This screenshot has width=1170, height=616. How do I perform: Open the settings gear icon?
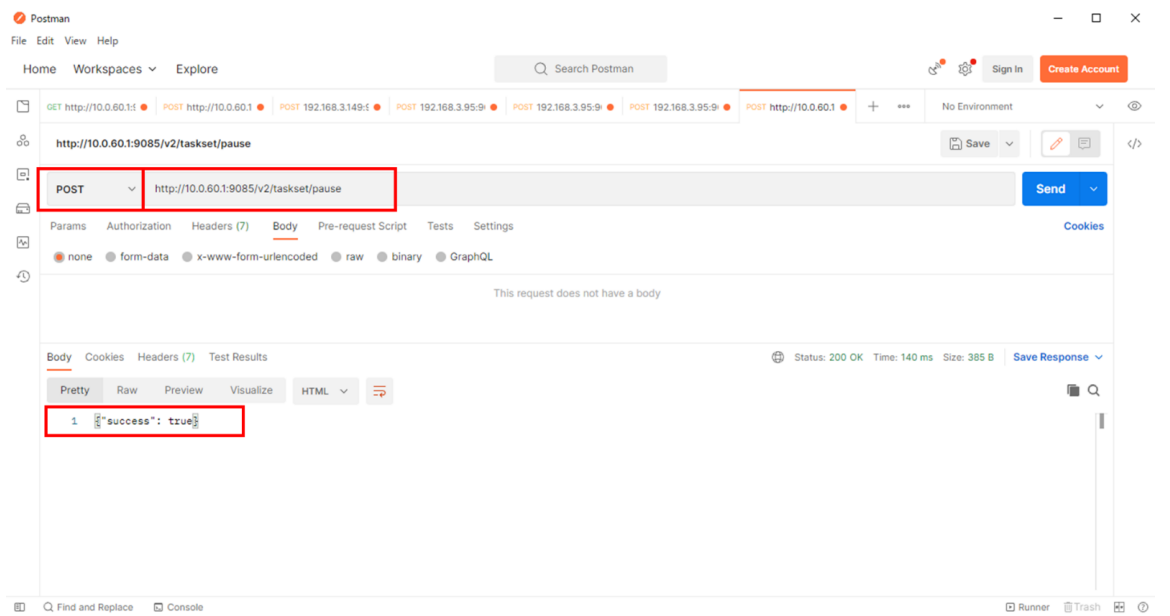[x=965, y=69]
